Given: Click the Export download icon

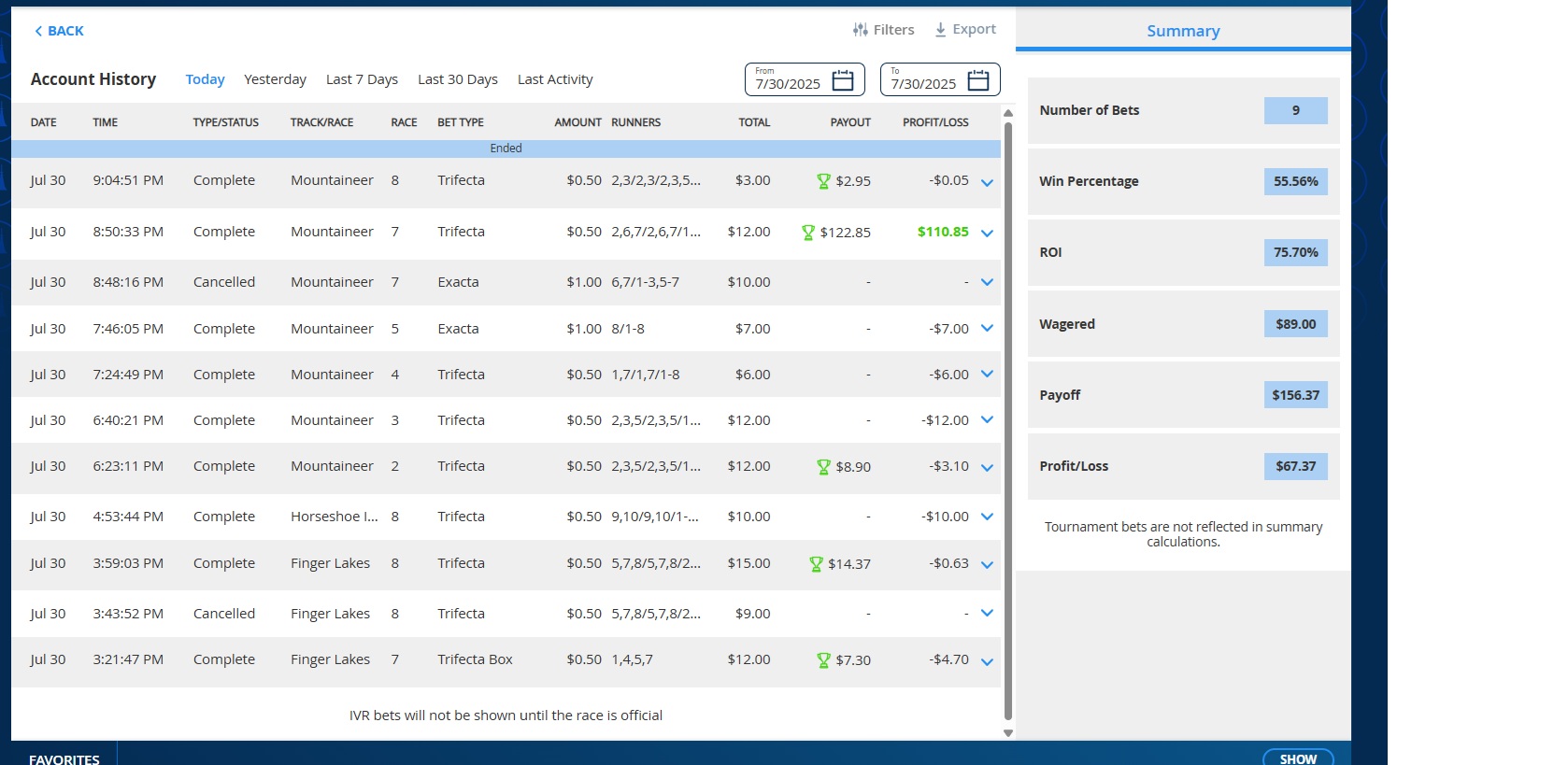Looking at the screenshot, I should 940,30.
